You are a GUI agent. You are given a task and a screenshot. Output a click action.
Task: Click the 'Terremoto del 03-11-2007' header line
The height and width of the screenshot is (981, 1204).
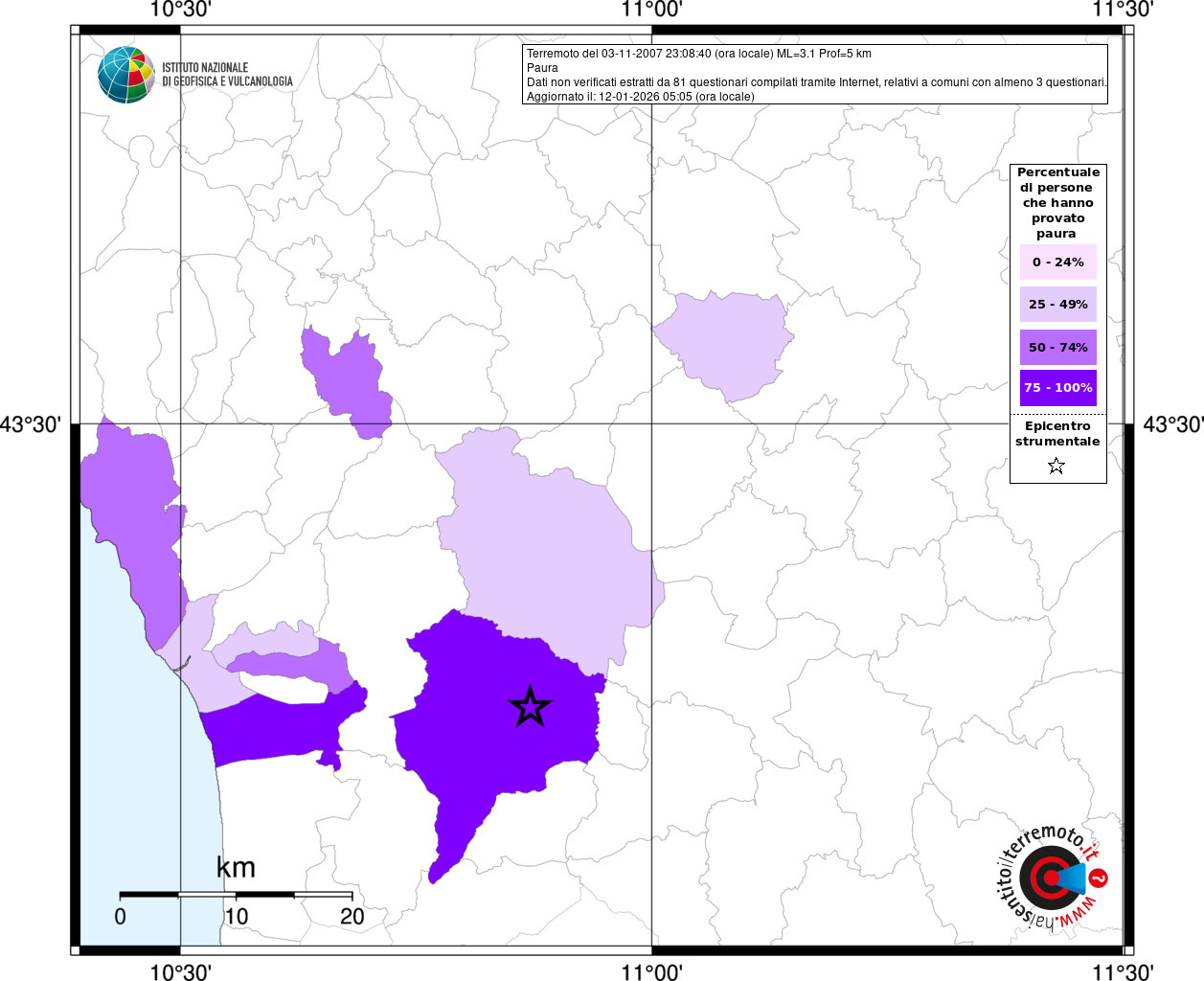click(x=699, y=54)
